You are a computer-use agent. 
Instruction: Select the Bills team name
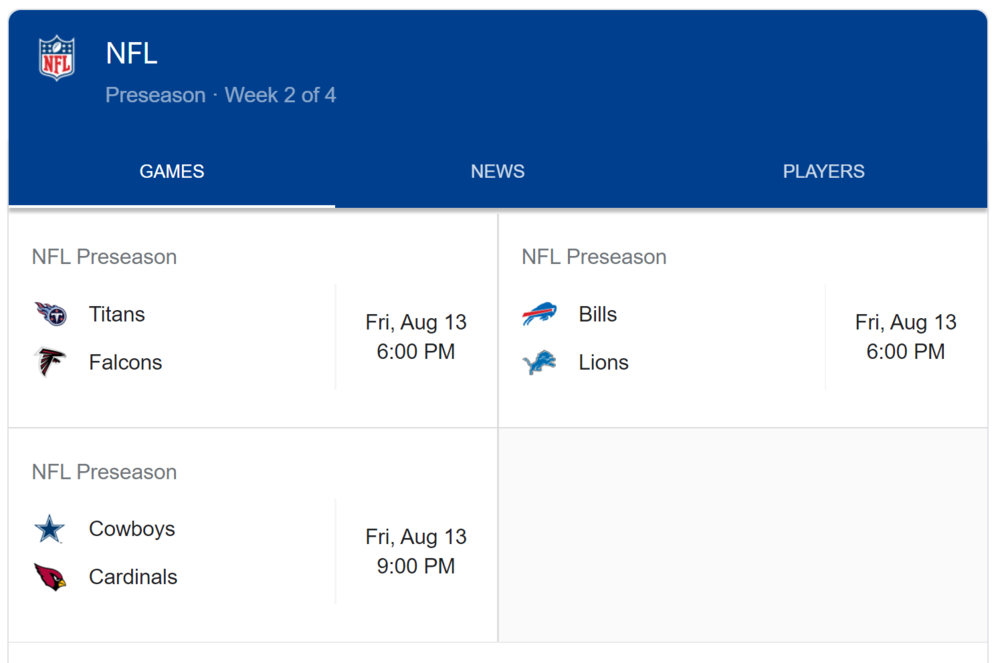point(598,314)
